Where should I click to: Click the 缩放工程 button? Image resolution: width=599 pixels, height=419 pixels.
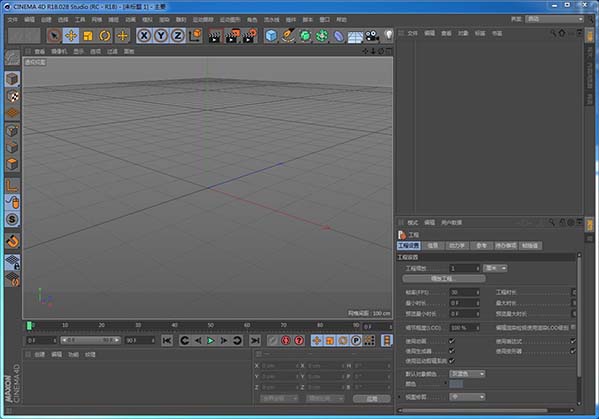click(x=444, y=278)
